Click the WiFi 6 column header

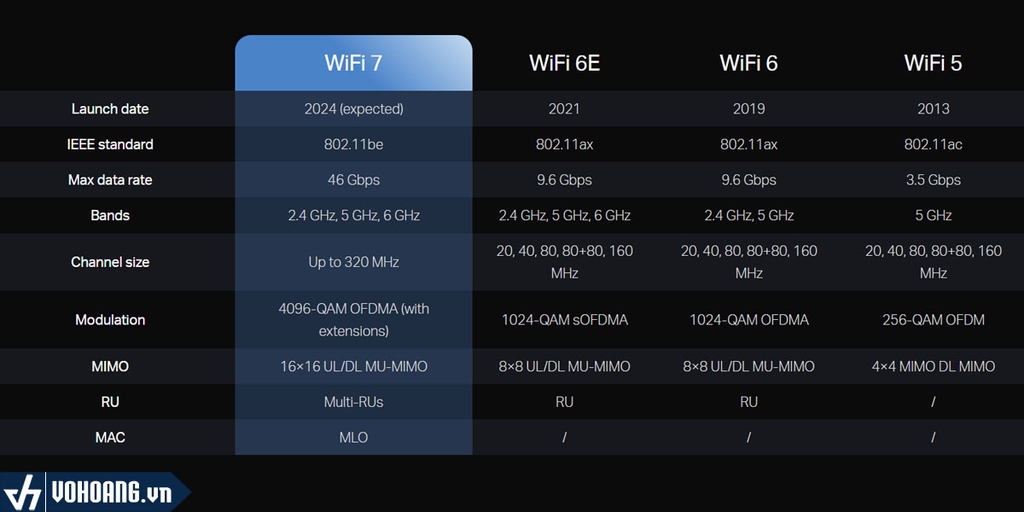(x=748, y=63)
